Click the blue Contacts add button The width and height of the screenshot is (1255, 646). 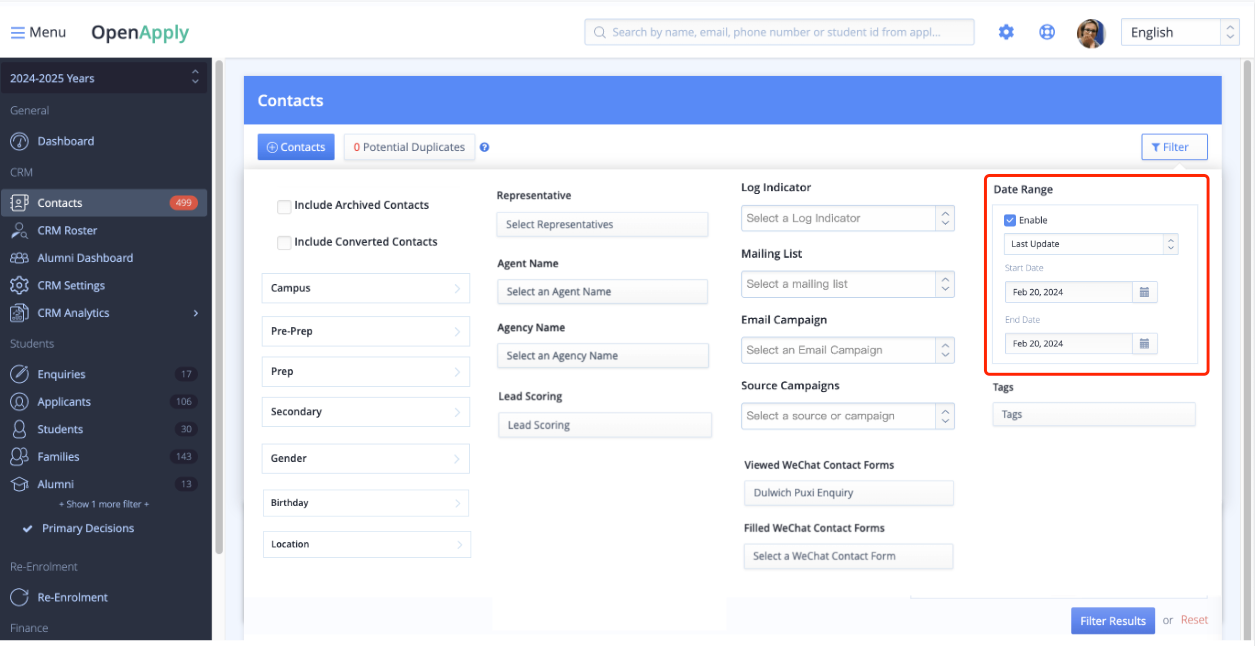click(296, 147)
